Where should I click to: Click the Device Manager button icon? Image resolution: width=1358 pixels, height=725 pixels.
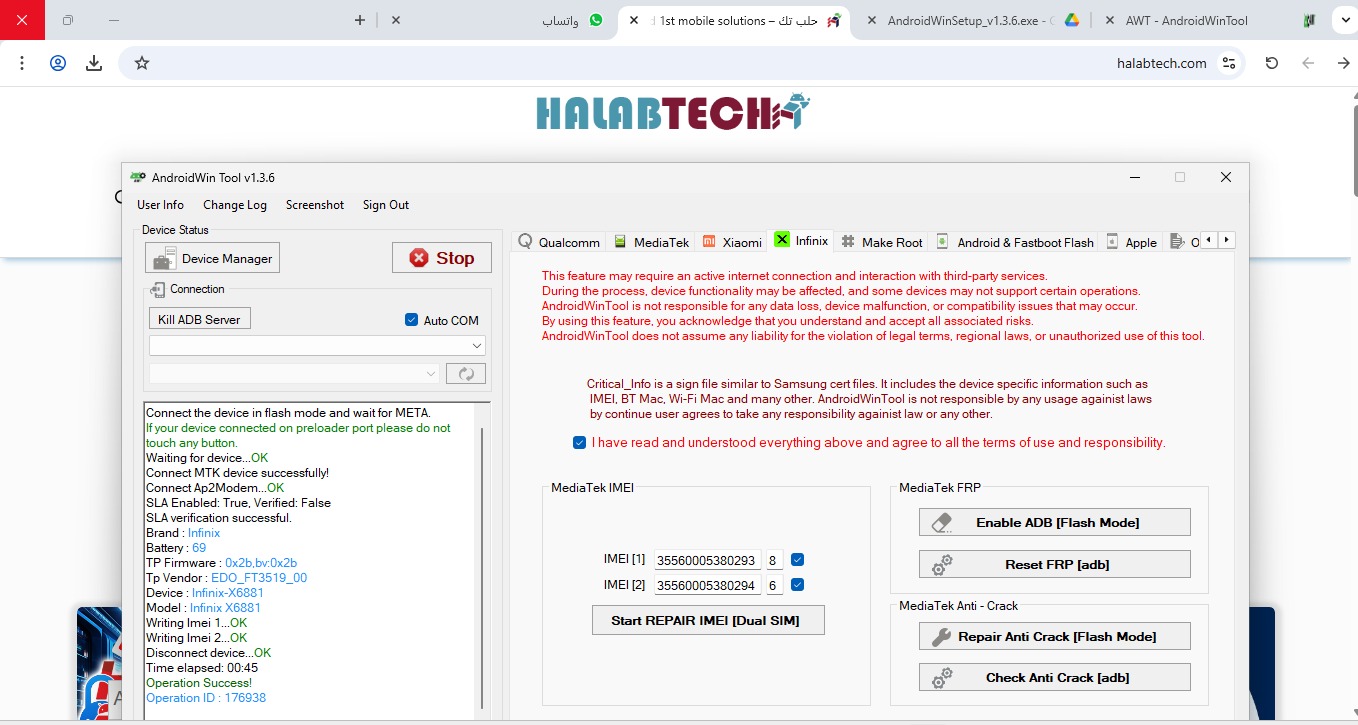[x=163, y=258]
